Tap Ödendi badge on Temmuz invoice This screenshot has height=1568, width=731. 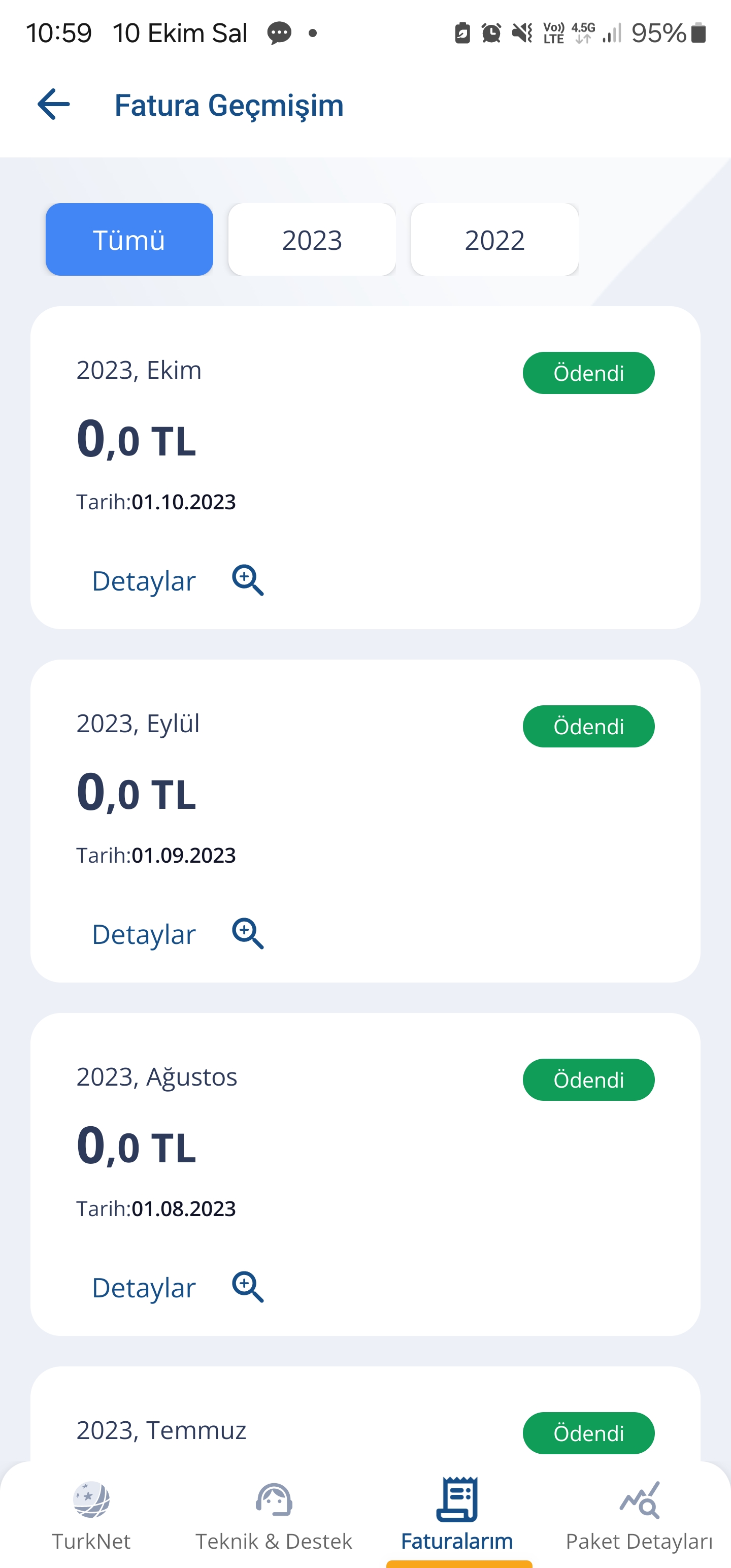tap(588, 1433)
